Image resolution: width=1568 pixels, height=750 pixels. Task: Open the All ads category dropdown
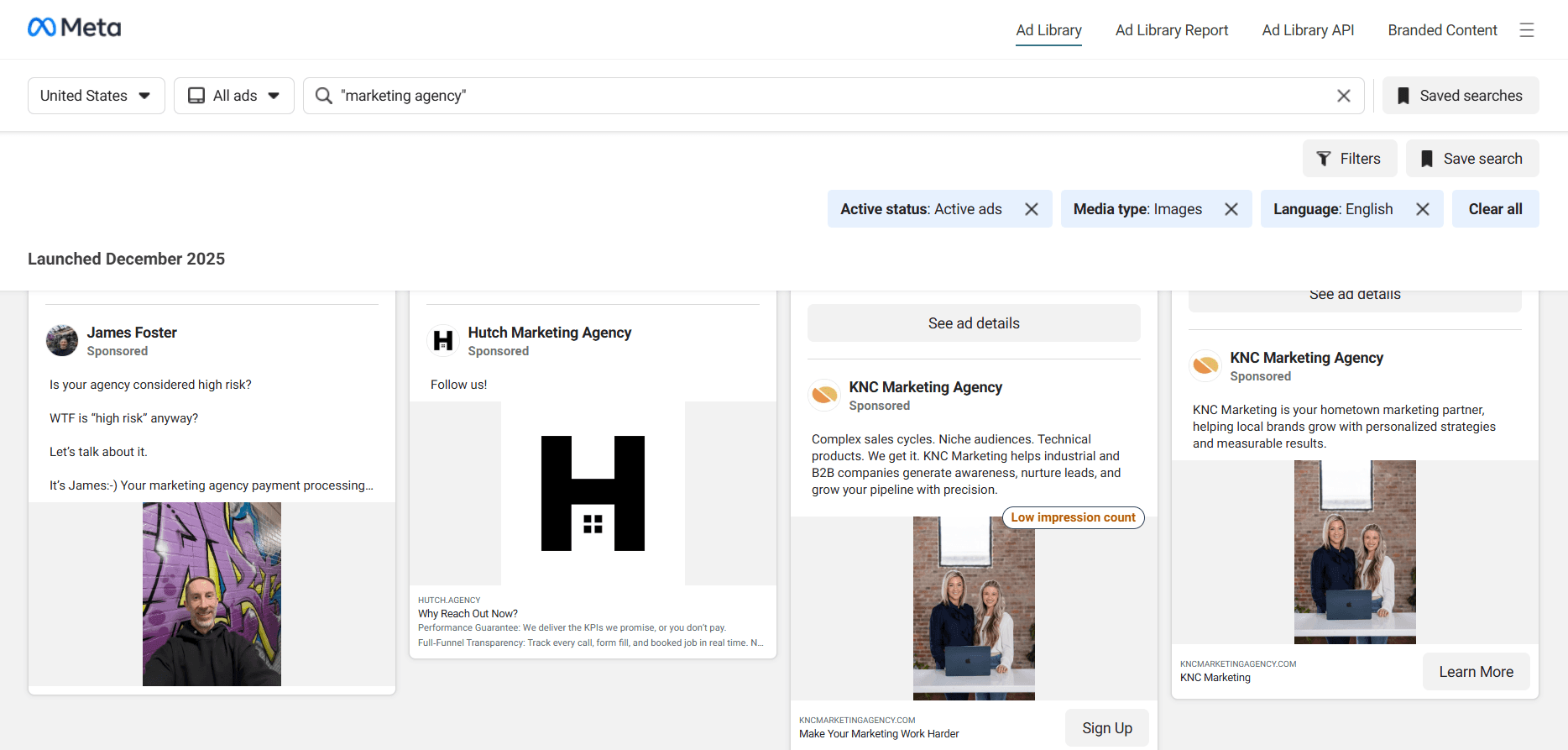point(234,96)
